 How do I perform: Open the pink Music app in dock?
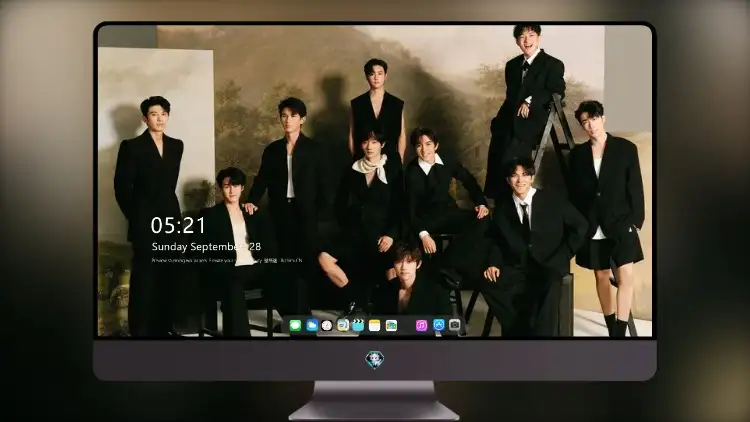coord(421,325)
